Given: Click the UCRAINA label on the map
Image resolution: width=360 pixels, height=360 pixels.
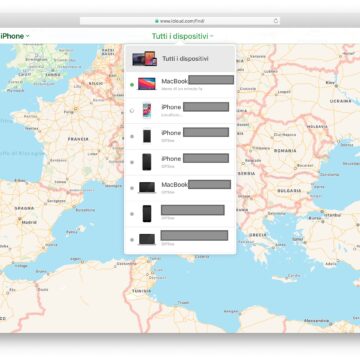Looking at the screenshot, I should (x=340, y=101).
